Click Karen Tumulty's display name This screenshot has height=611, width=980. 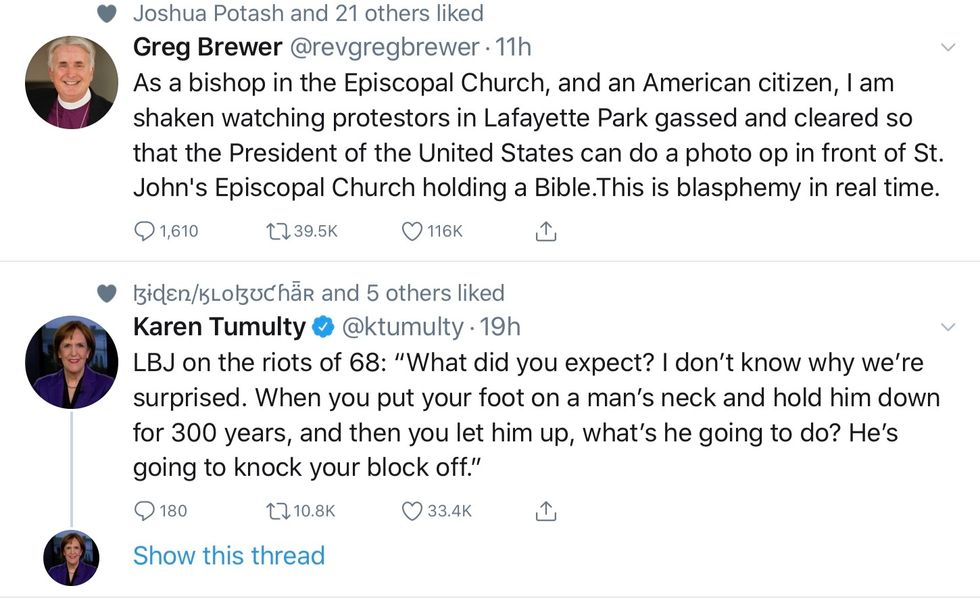pos(219,327)
